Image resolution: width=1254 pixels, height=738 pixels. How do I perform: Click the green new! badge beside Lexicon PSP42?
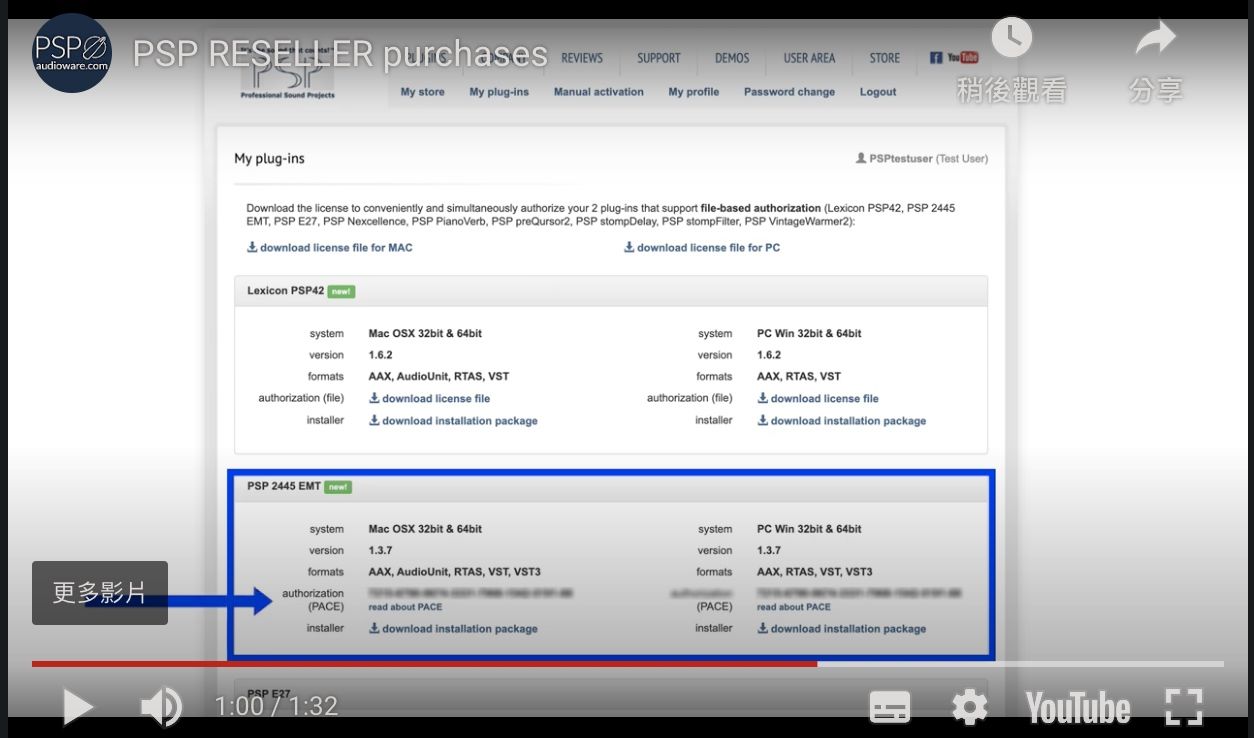(341, 291)
